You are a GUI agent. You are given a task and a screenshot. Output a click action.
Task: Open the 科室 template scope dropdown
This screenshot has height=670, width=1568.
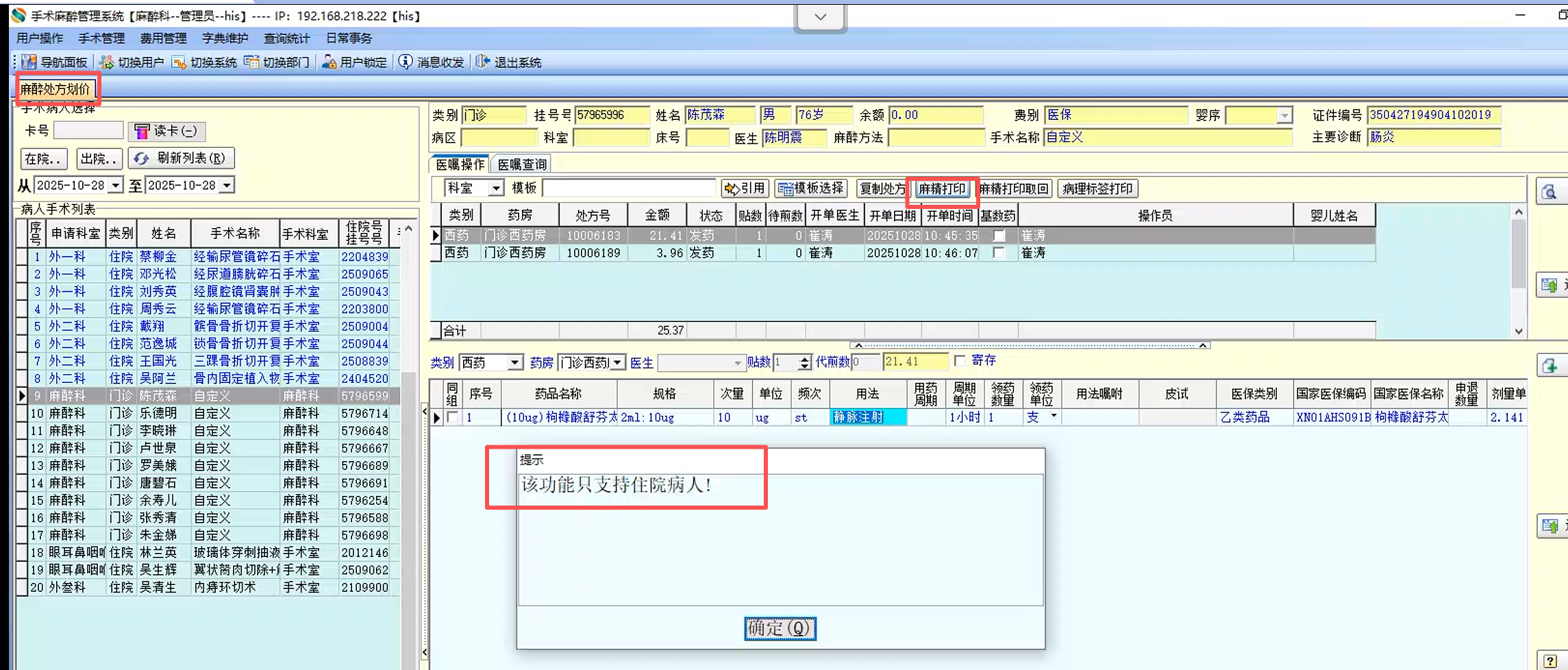pos(496,188)
